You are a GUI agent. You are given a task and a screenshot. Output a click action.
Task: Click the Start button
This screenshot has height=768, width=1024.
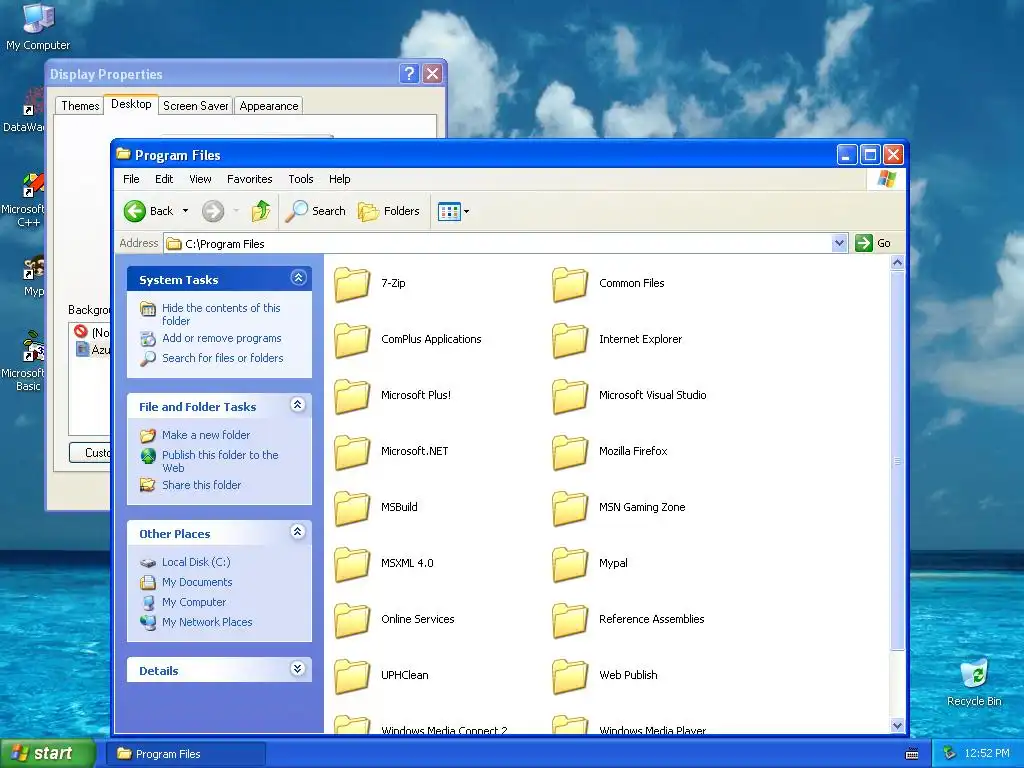[x=48, y=754]
